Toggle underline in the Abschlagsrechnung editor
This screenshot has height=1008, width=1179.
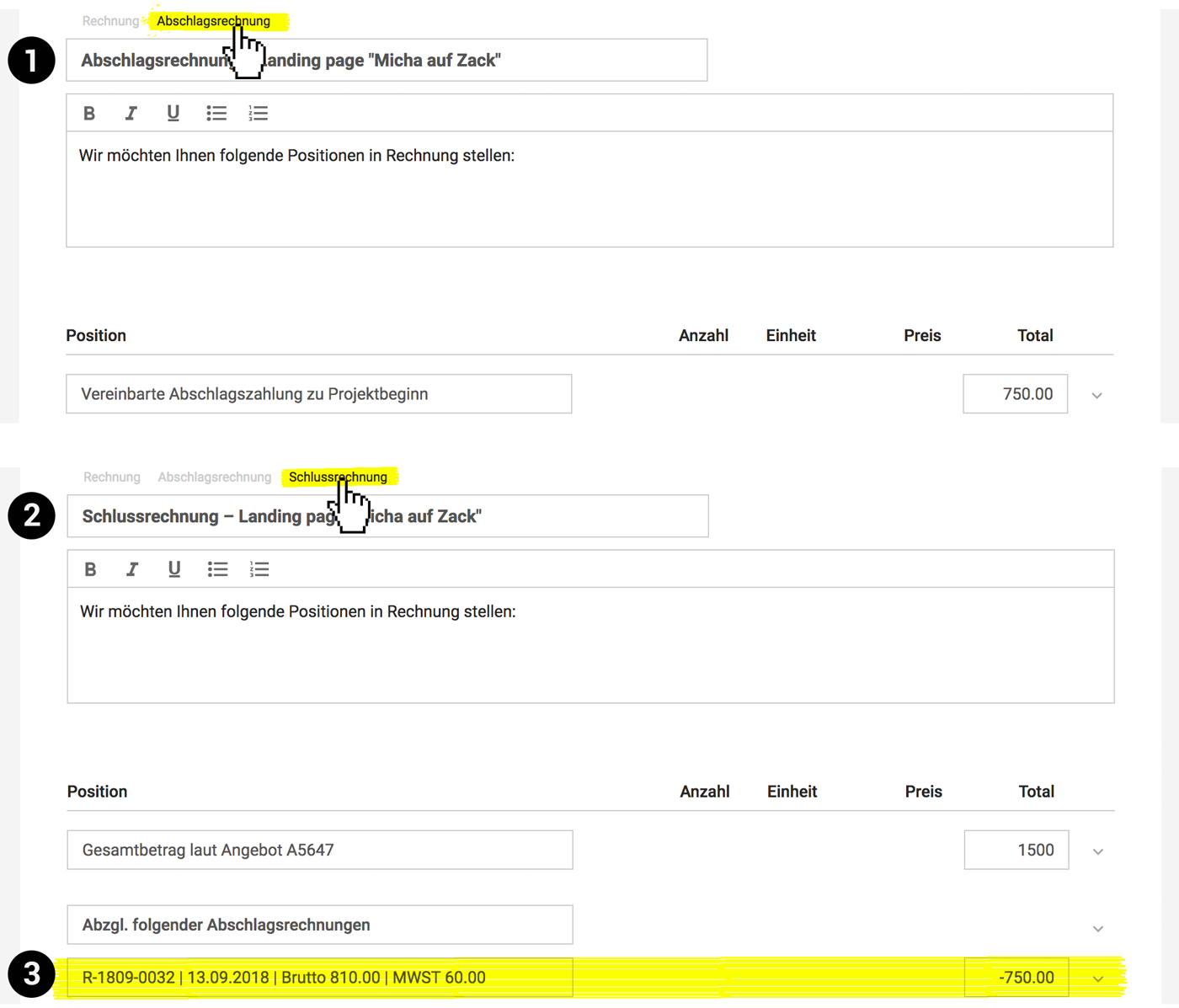[x=173, y=113]
